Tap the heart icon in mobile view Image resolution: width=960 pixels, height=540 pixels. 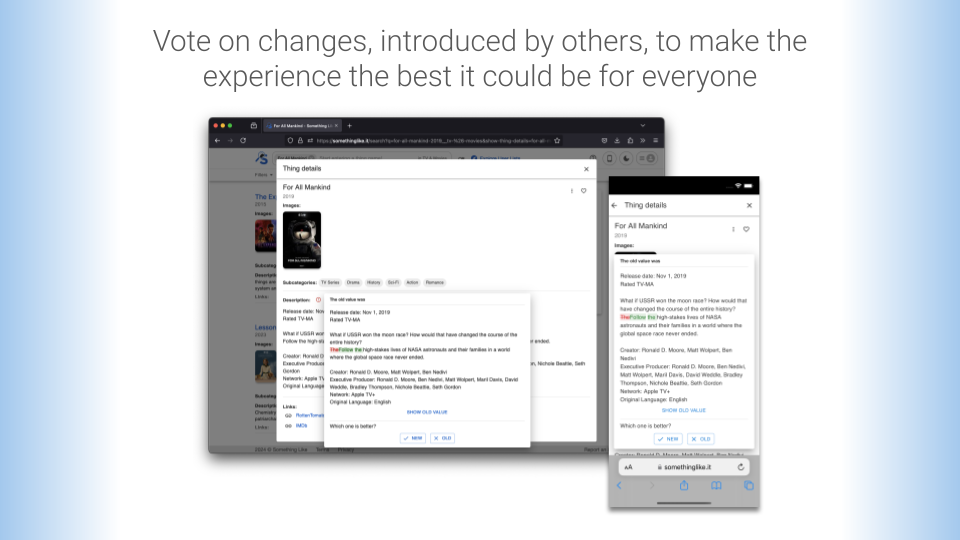point(746,229)
